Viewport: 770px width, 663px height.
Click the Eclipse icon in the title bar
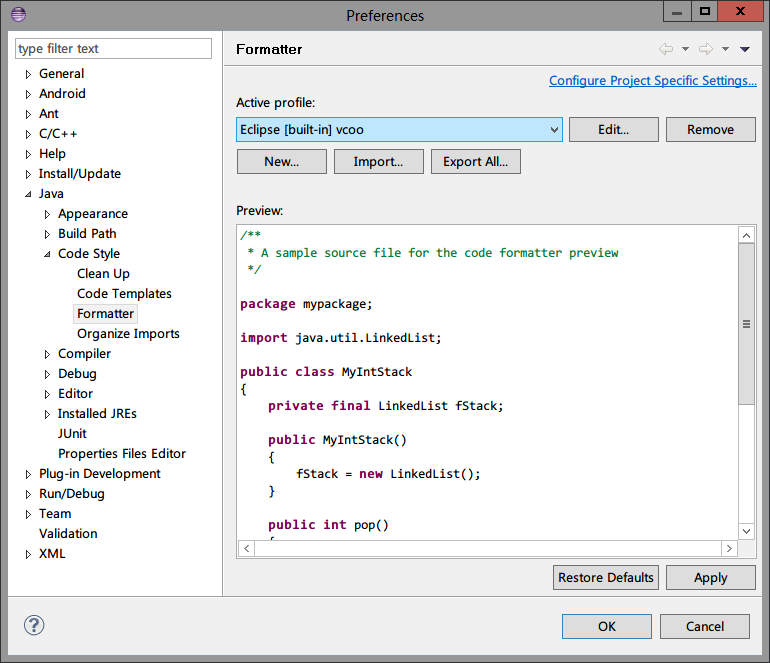pyautogui.click(x=18, y=14)
